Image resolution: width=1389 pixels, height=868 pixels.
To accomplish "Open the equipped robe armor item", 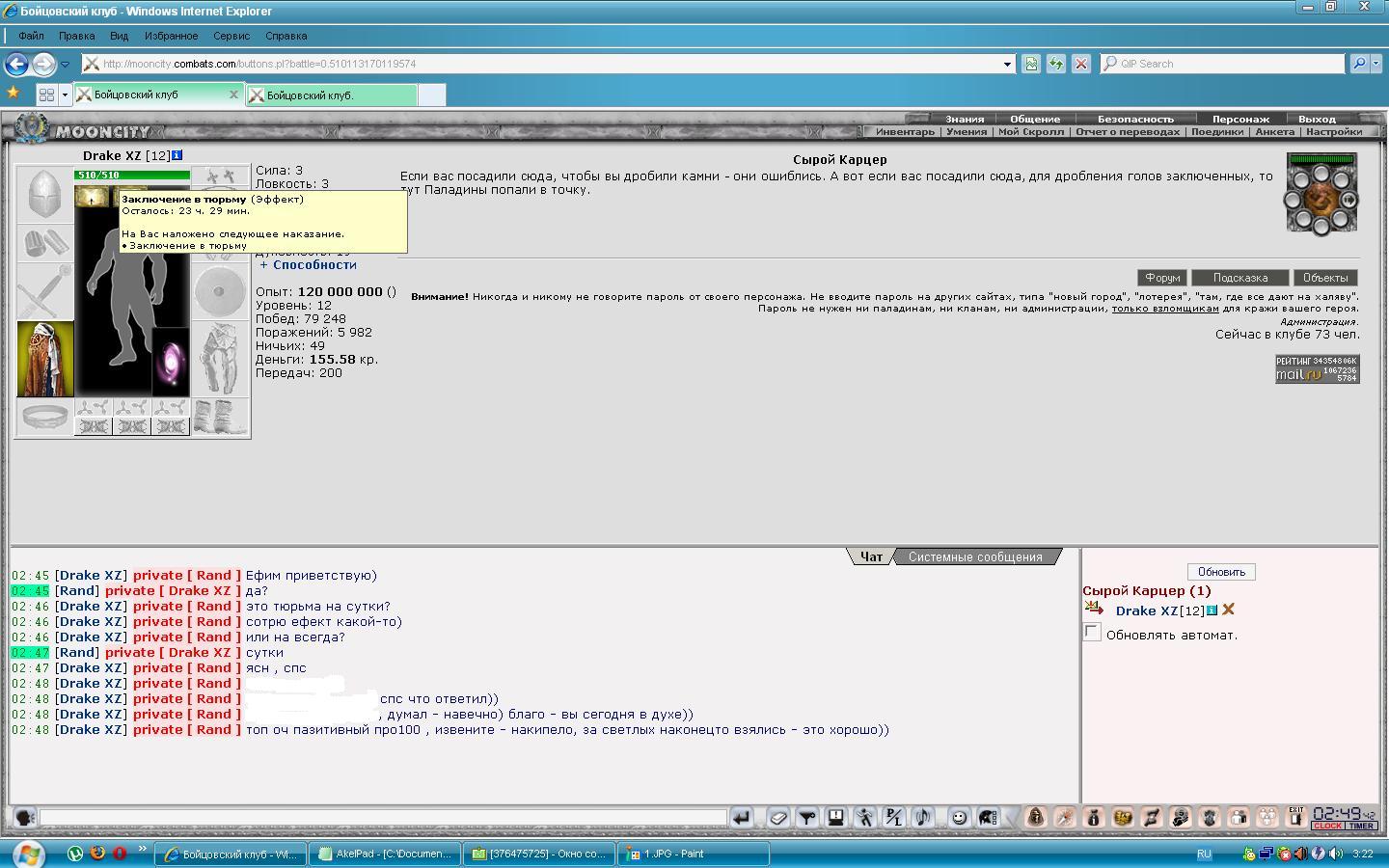I will tap(45, 359).
